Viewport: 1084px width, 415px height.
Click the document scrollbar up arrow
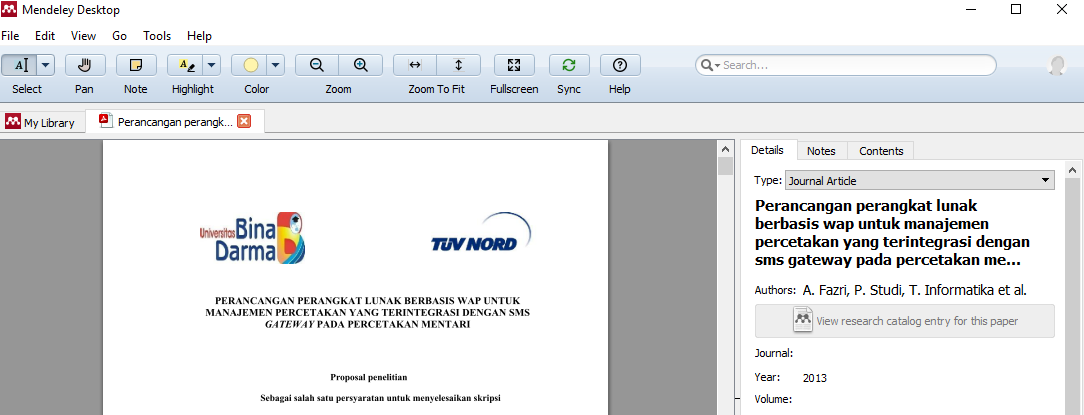click(x=725, y=149)
